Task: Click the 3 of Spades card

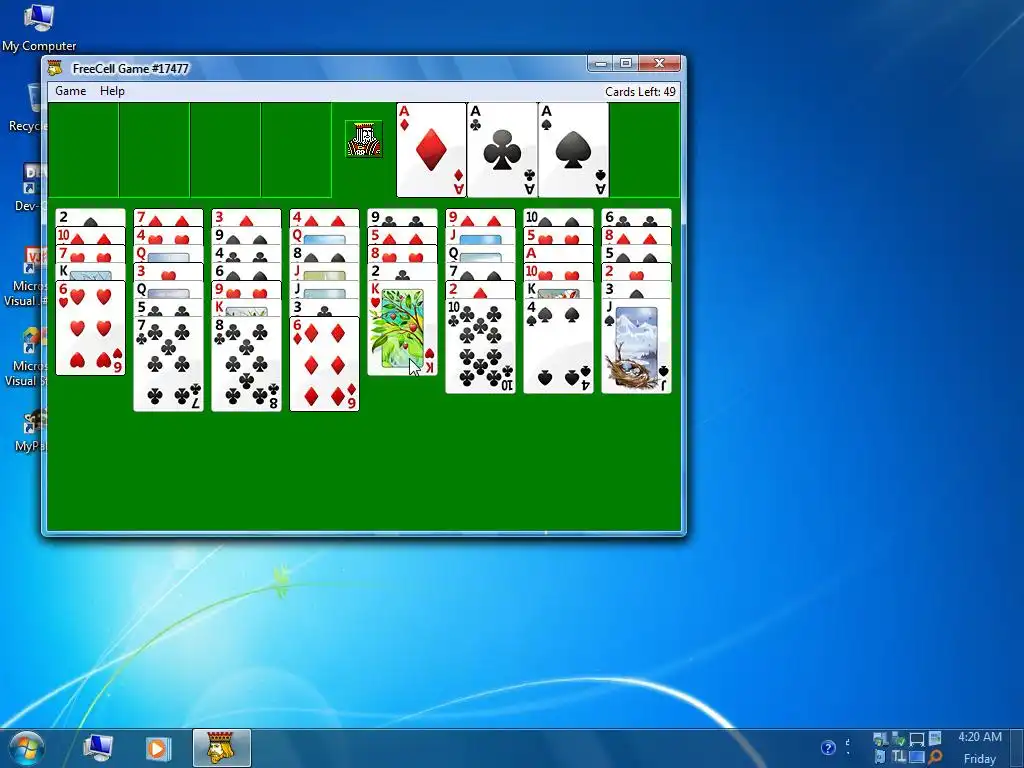Action: 637,289
